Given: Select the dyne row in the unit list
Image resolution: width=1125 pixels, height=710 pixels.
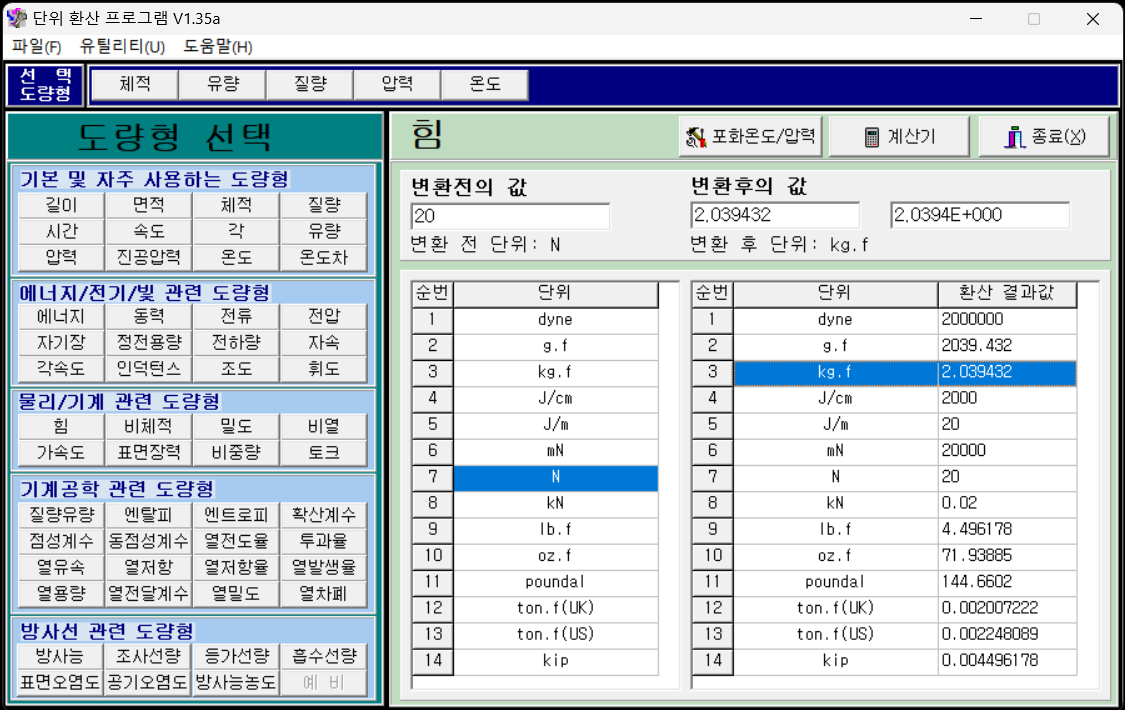Looking at the screenshot, I should (x=554, y=320).
